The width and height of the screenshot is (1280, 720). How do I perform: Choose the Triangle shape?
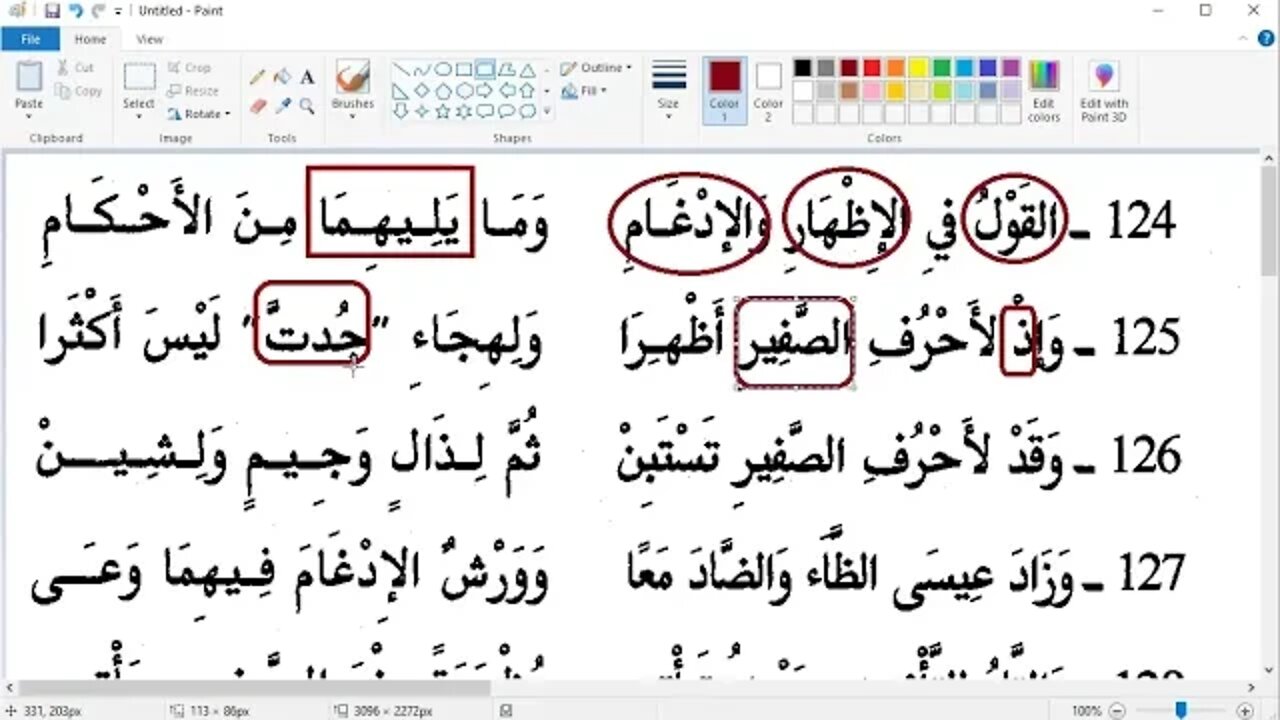[x=527, y=70]
